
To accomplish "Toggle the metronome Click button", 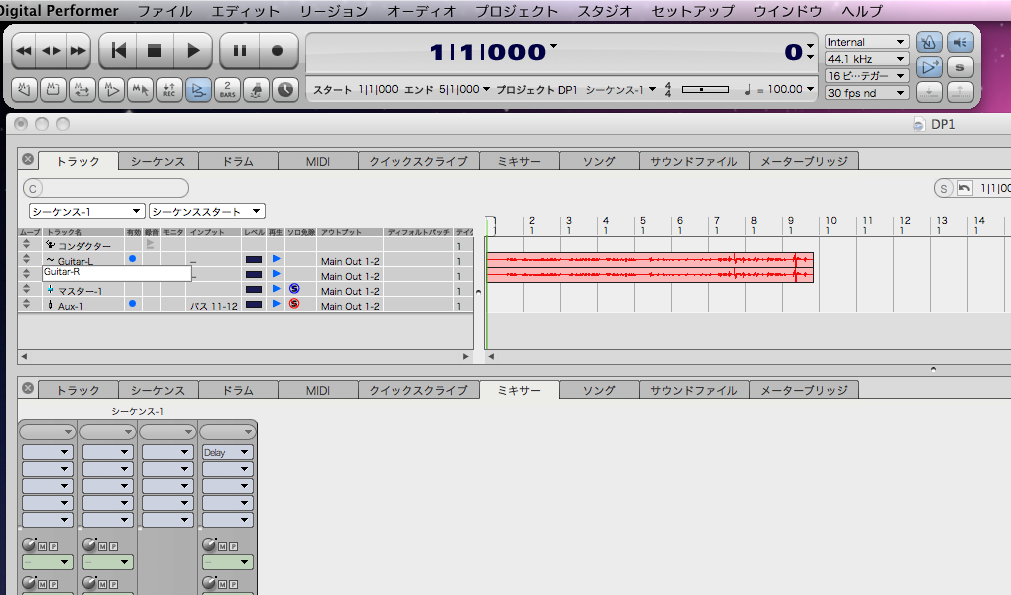I will pos(929,43).
